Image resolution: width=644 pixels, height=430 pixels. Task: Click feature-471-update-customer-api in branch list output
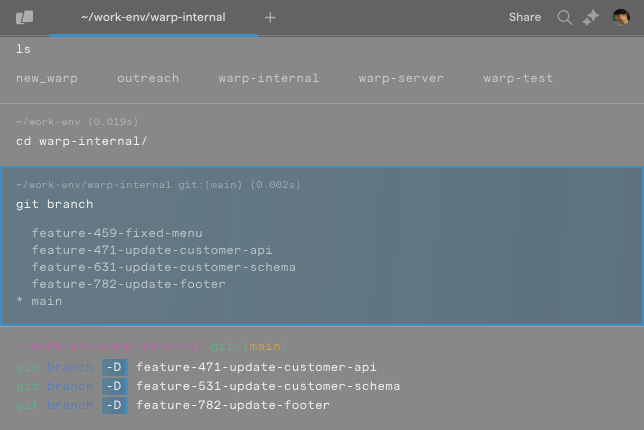[152, 250]
